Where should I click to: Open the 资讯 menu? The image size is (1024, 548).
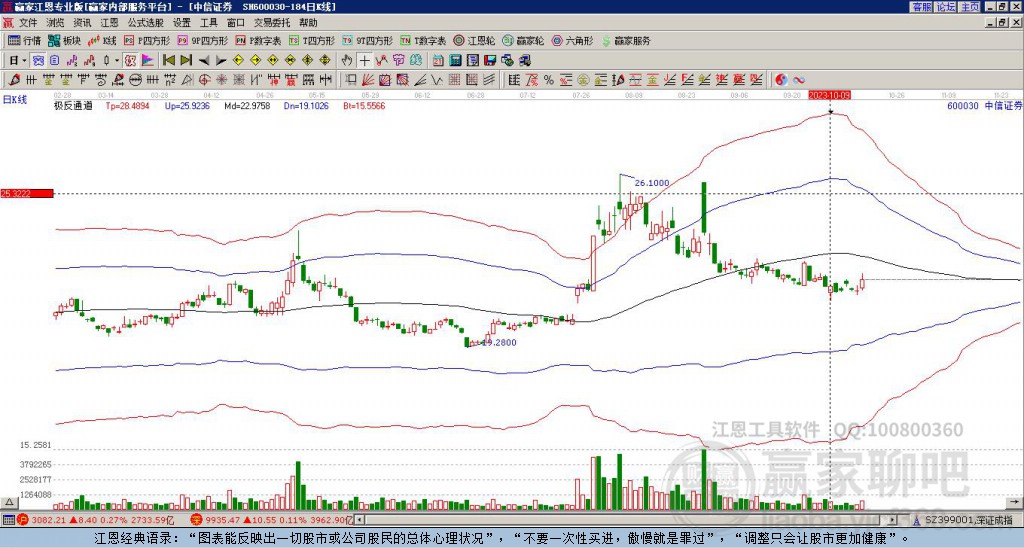pos(82,23)
